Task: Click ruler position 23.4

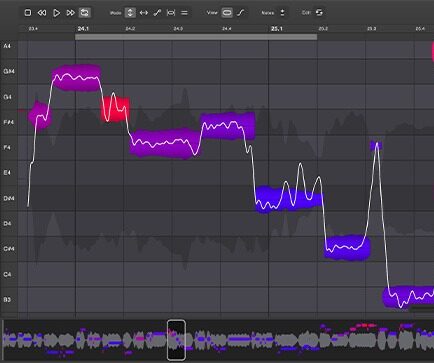Action: 33,29
